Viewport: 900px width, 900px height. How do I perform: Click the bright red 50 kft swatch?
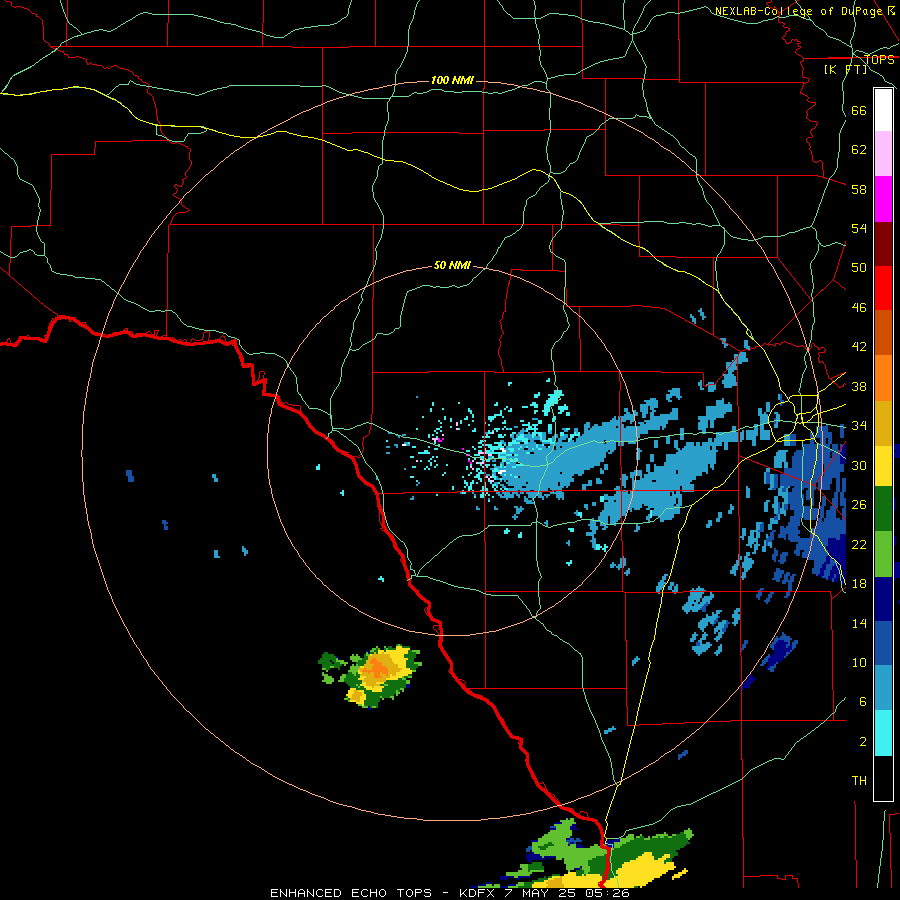click(x=883, y=288)
